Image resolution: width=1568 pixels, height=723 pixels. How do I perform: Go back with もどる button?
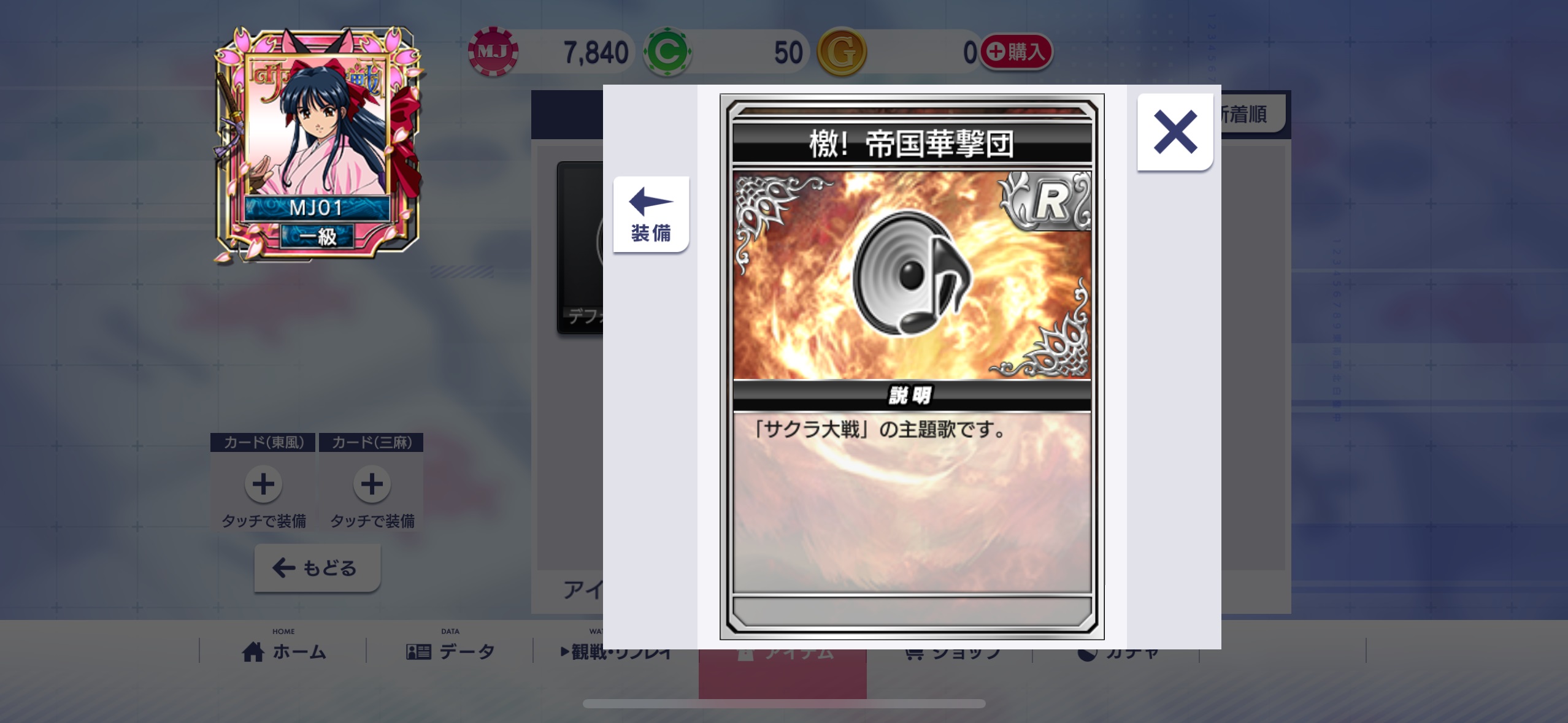[317, 568]
